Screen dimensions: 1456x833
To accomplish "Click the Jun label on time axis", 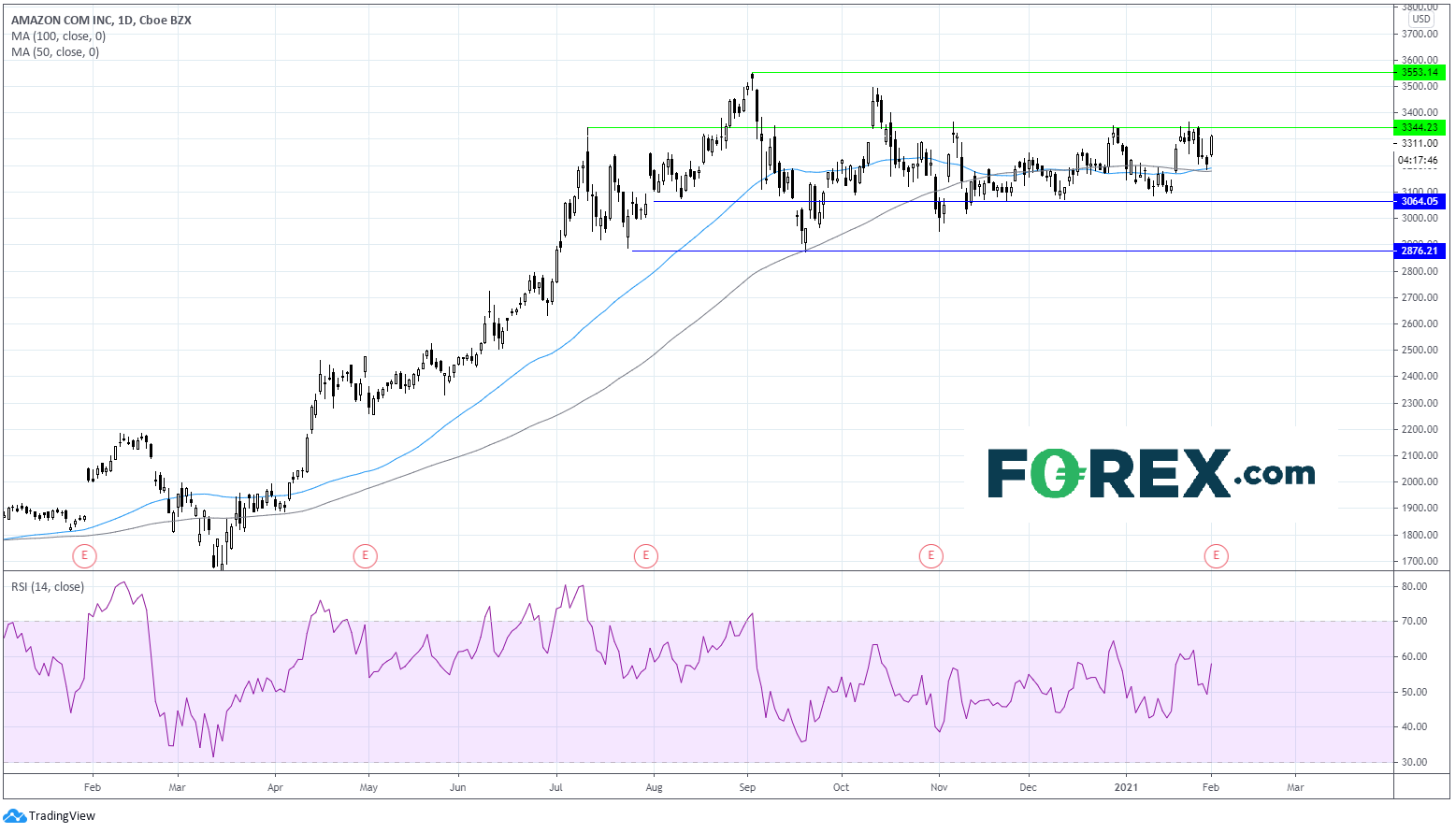I will point(458,787).
